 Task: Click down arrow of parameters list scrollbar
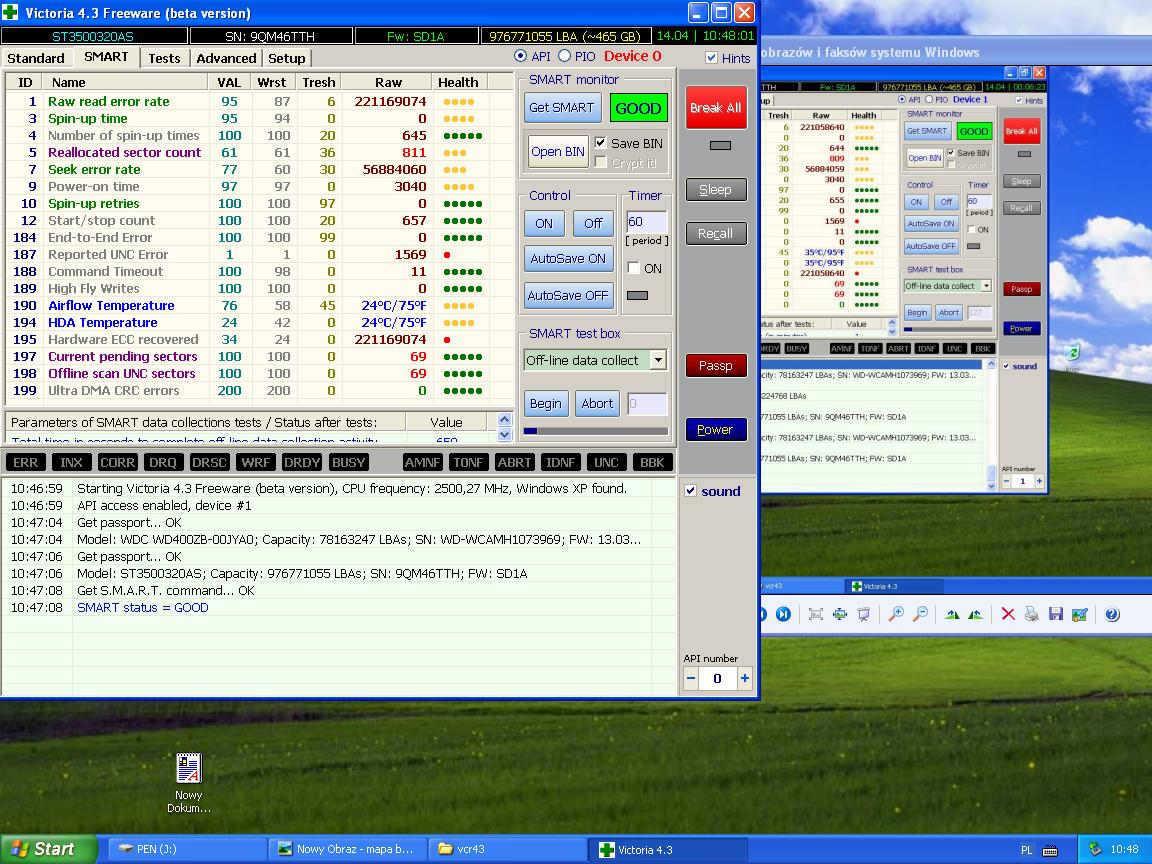click(504, 434)
